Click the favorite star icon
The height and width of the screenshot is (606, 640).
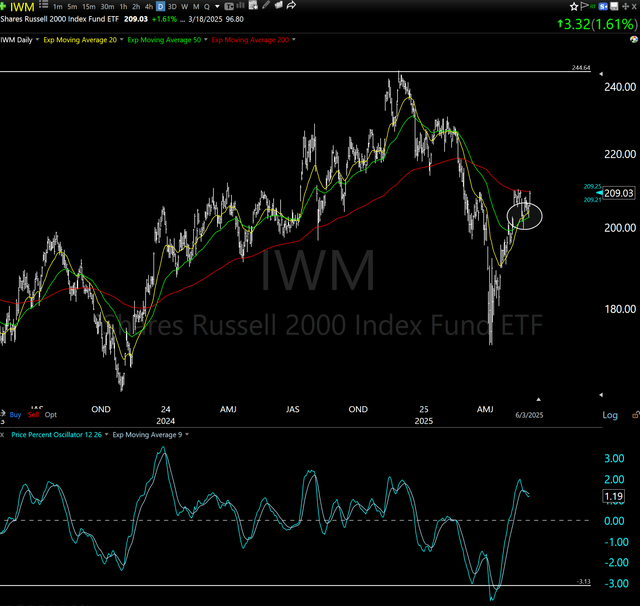(x=574, y=6)
